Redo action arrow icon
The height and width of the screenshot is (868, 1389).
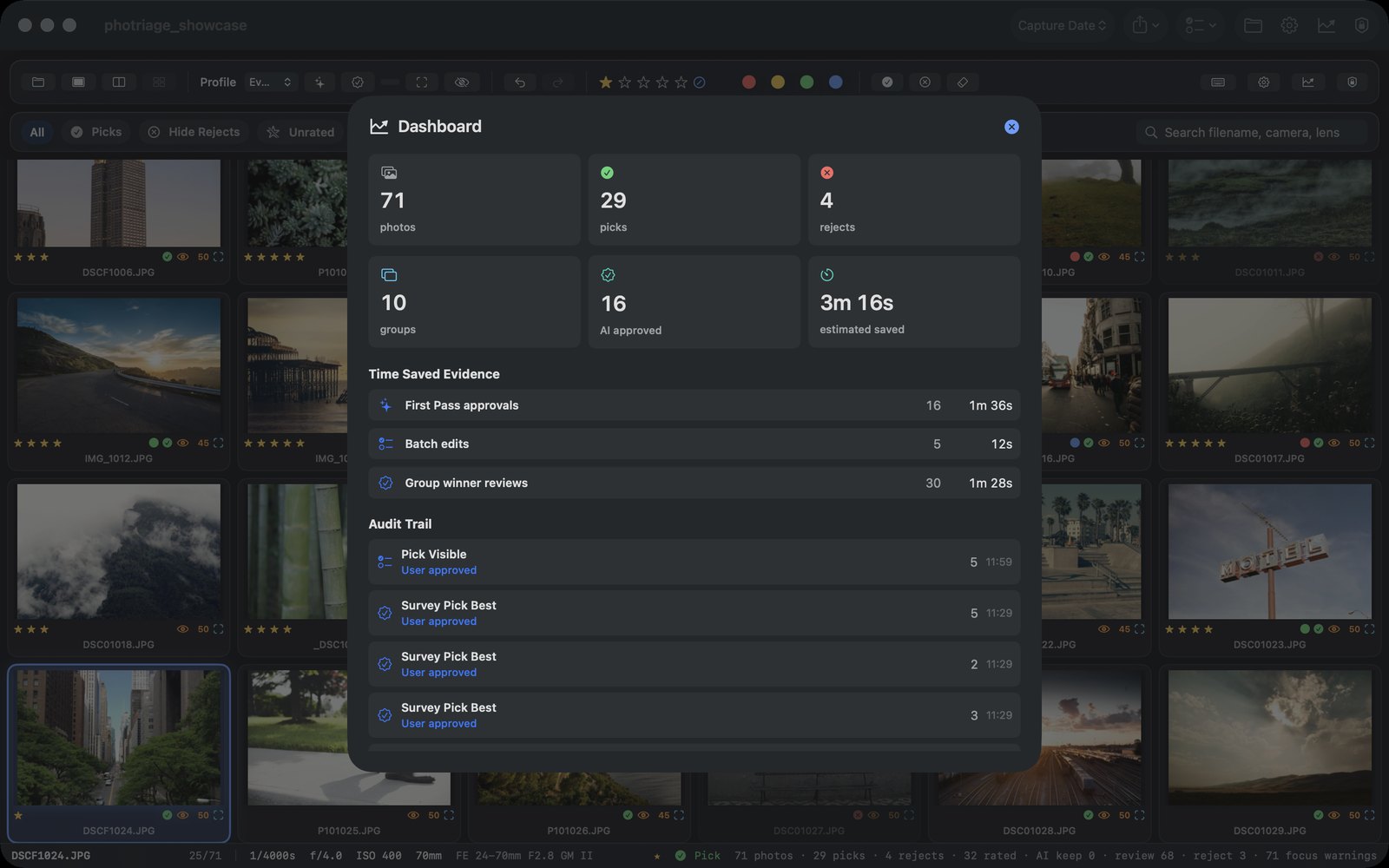(558, 82)
